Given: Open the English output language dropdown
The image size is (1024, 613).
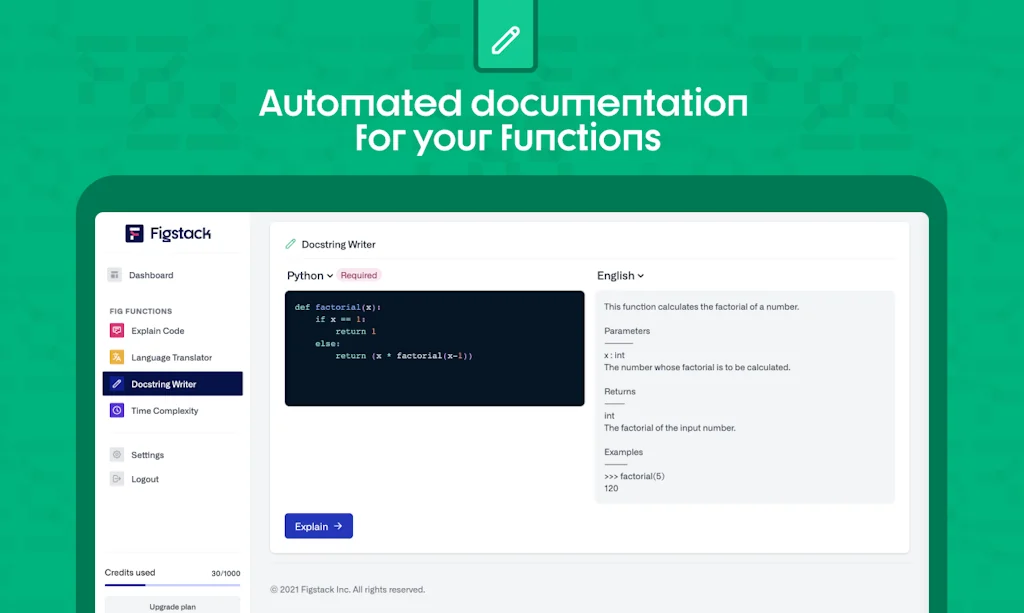Looking at the screenshot, I should [x=620, y=275].
